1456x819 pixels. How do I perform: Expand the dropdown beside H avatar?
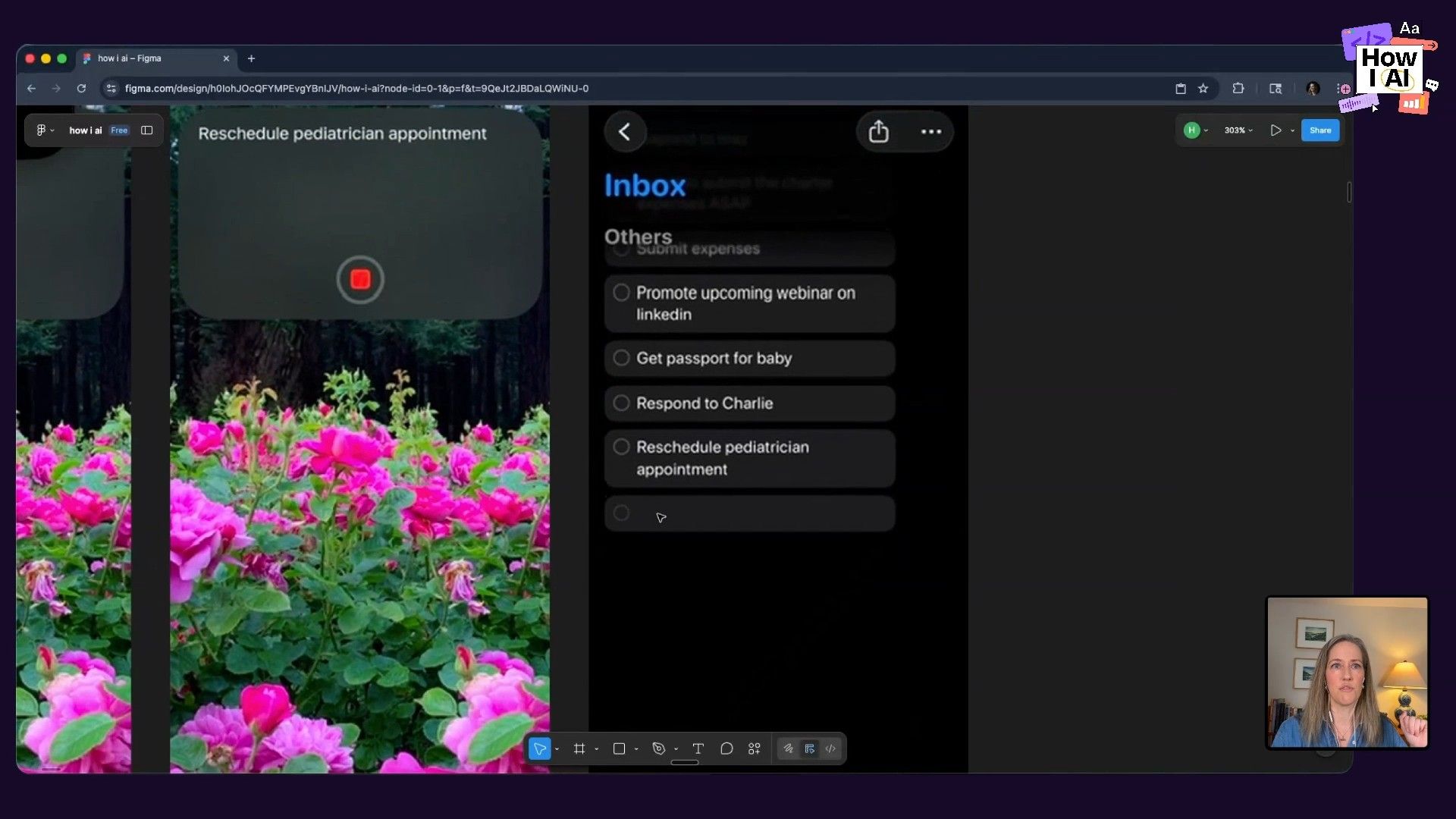point(1206,130)
